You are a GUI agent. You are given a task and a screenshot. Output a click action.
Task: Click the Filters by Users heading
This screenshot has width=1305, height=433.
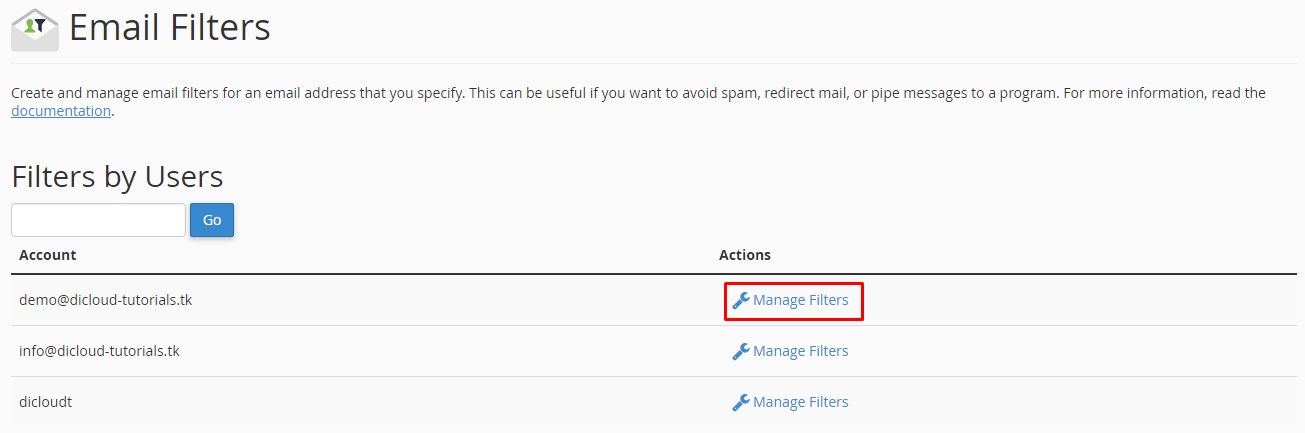coord(117,177)
